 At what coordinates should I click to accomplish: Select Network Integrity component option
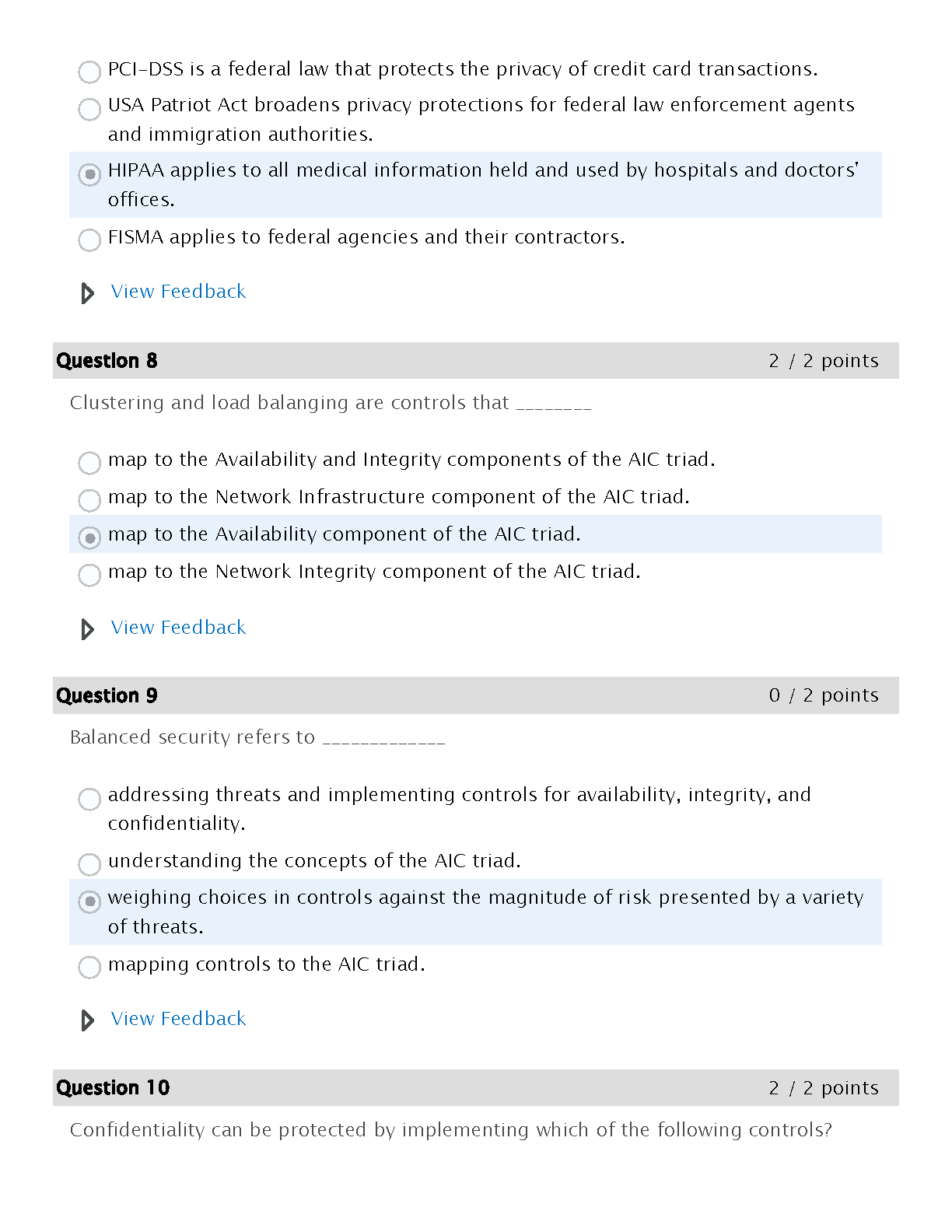tap(89, 575)
